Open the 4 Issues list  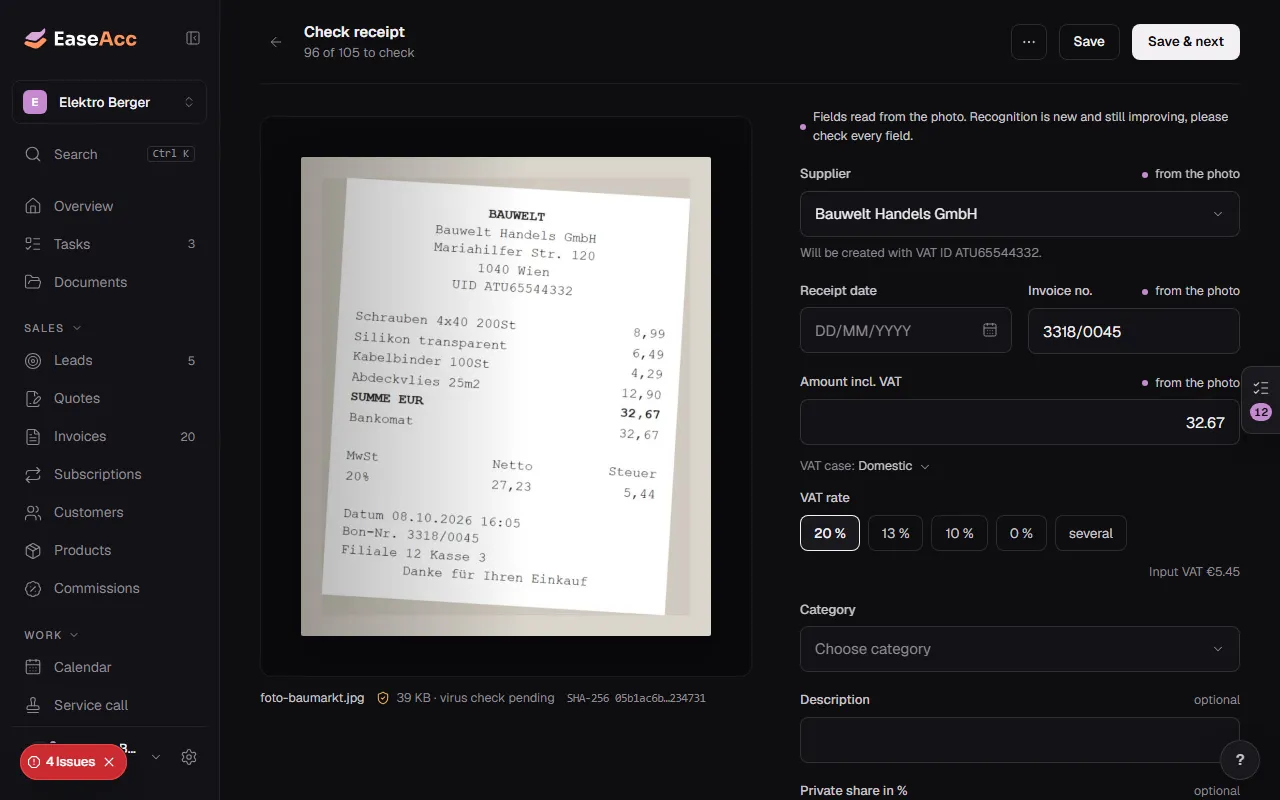point(62,762)
